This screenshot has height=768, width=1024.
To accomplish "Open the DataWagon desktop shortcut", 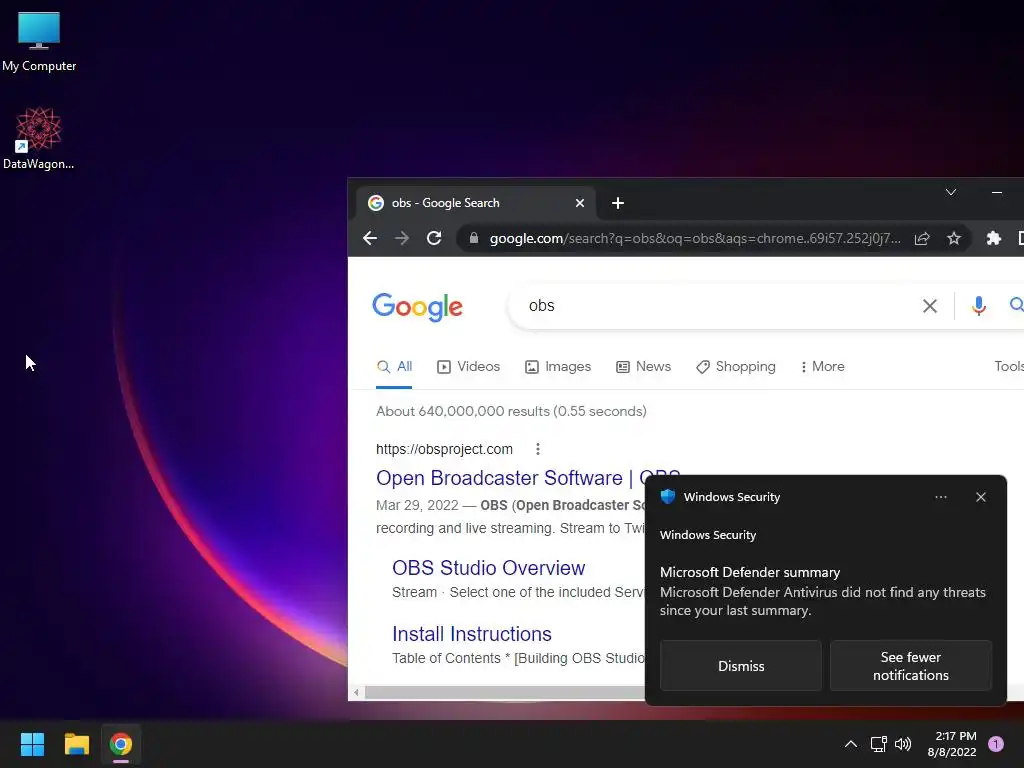I will (39, 138).
